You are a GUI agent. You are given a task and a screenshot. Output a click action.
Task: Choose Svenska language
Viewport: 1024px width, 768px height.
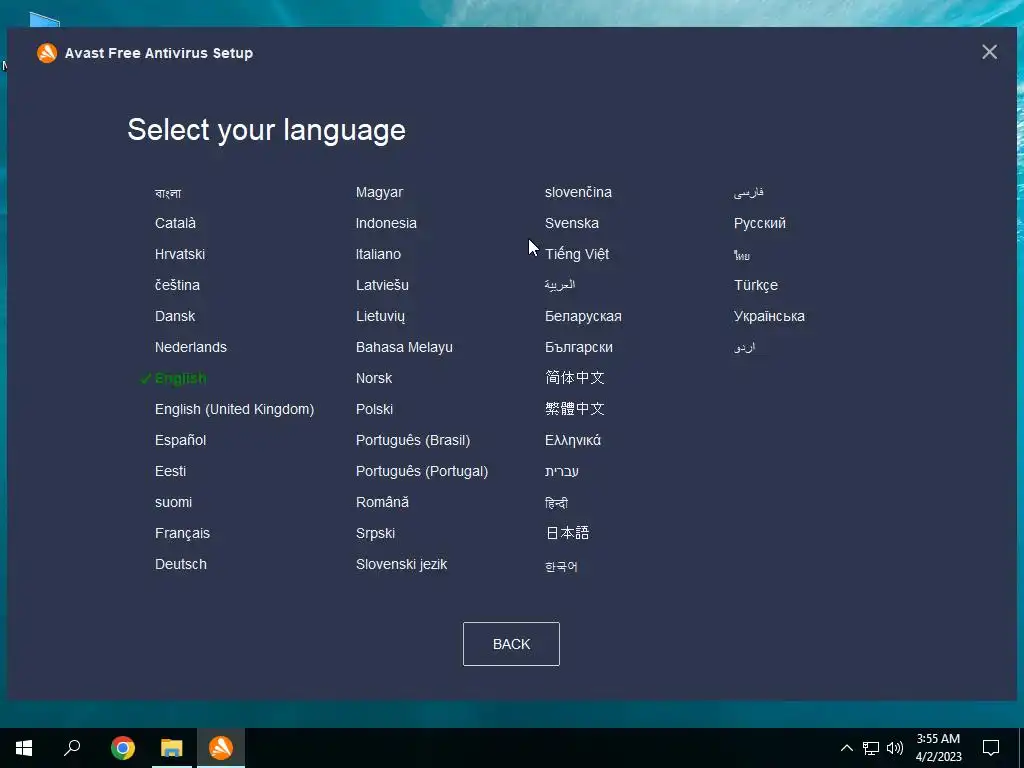point(571,223)
